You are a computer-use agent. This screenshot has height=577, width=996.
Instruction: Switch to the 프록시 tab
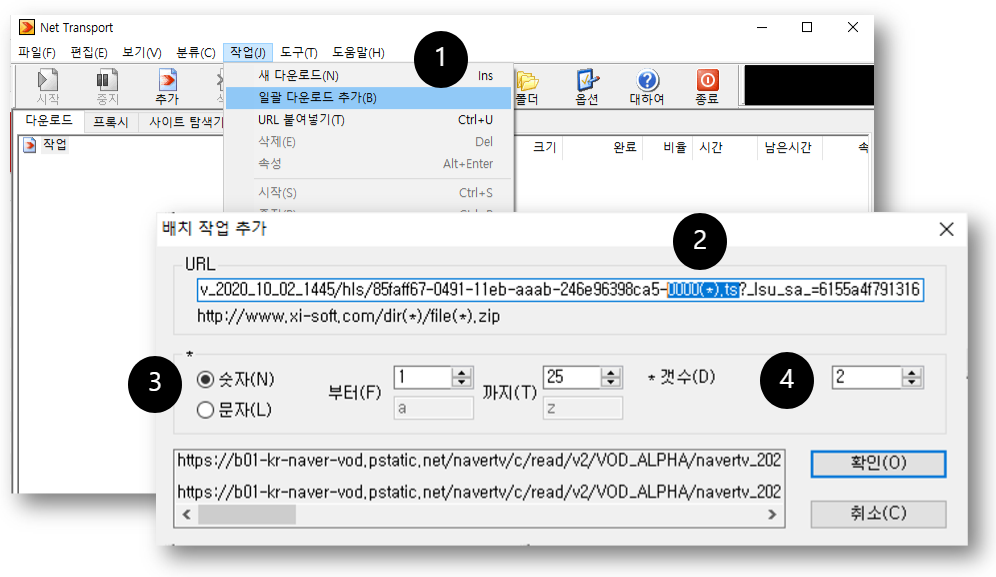tap(111, 121)
